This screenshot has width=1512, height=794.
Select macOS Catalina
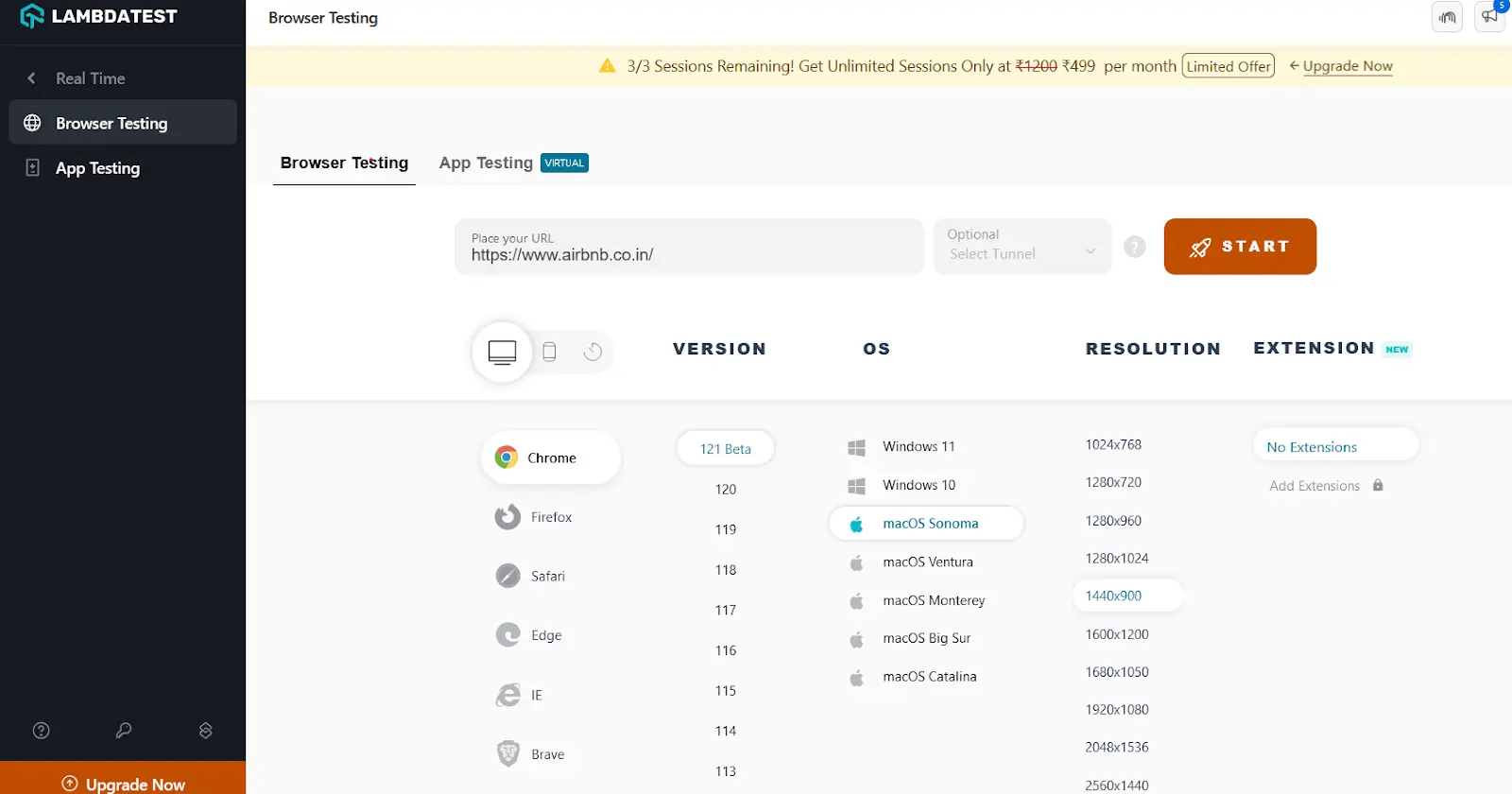click(x=913, y=677)
